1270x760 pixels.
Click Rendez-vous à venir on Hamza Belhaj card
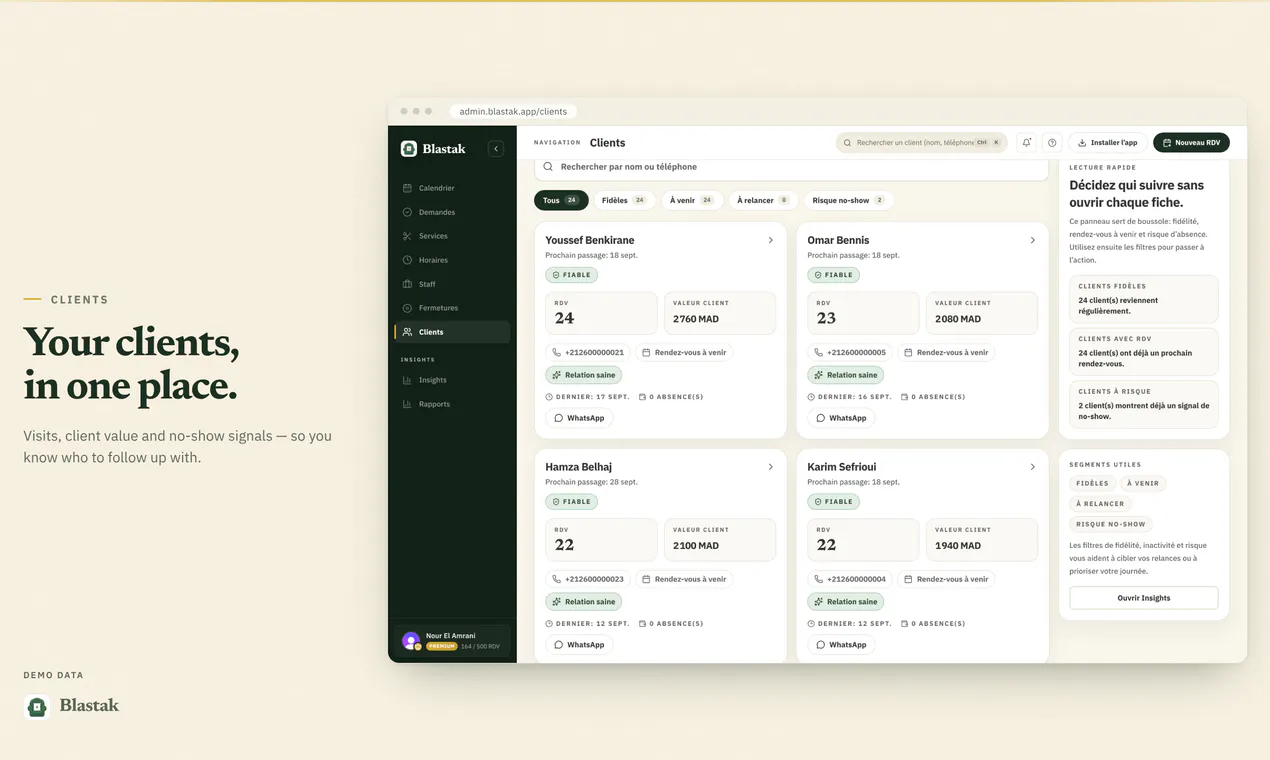pyautogui.click(x=684, y=579)
